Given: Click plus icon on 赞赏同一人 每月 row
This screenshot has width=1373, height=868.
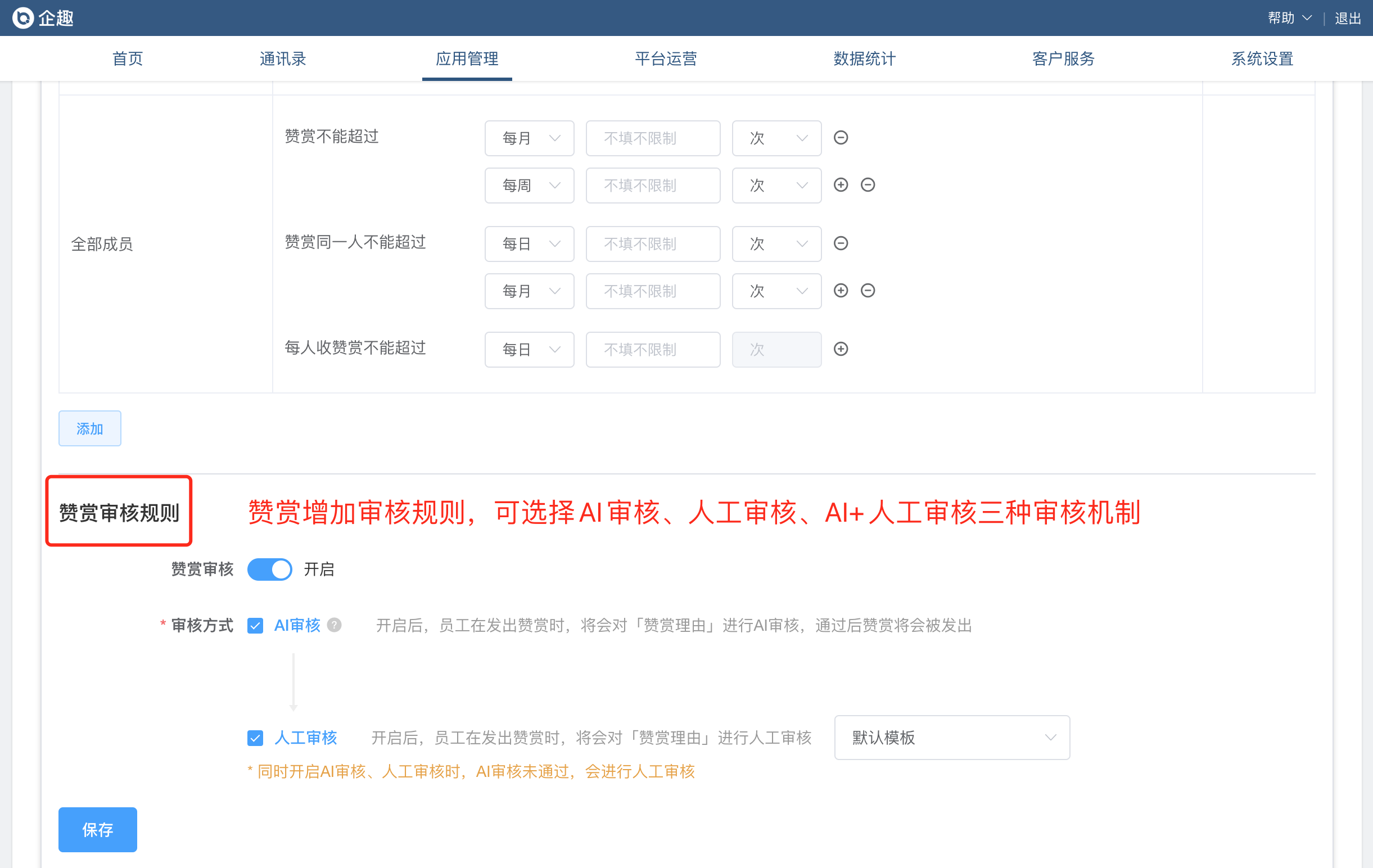Looking at the screenshot, I should (841, 291).
